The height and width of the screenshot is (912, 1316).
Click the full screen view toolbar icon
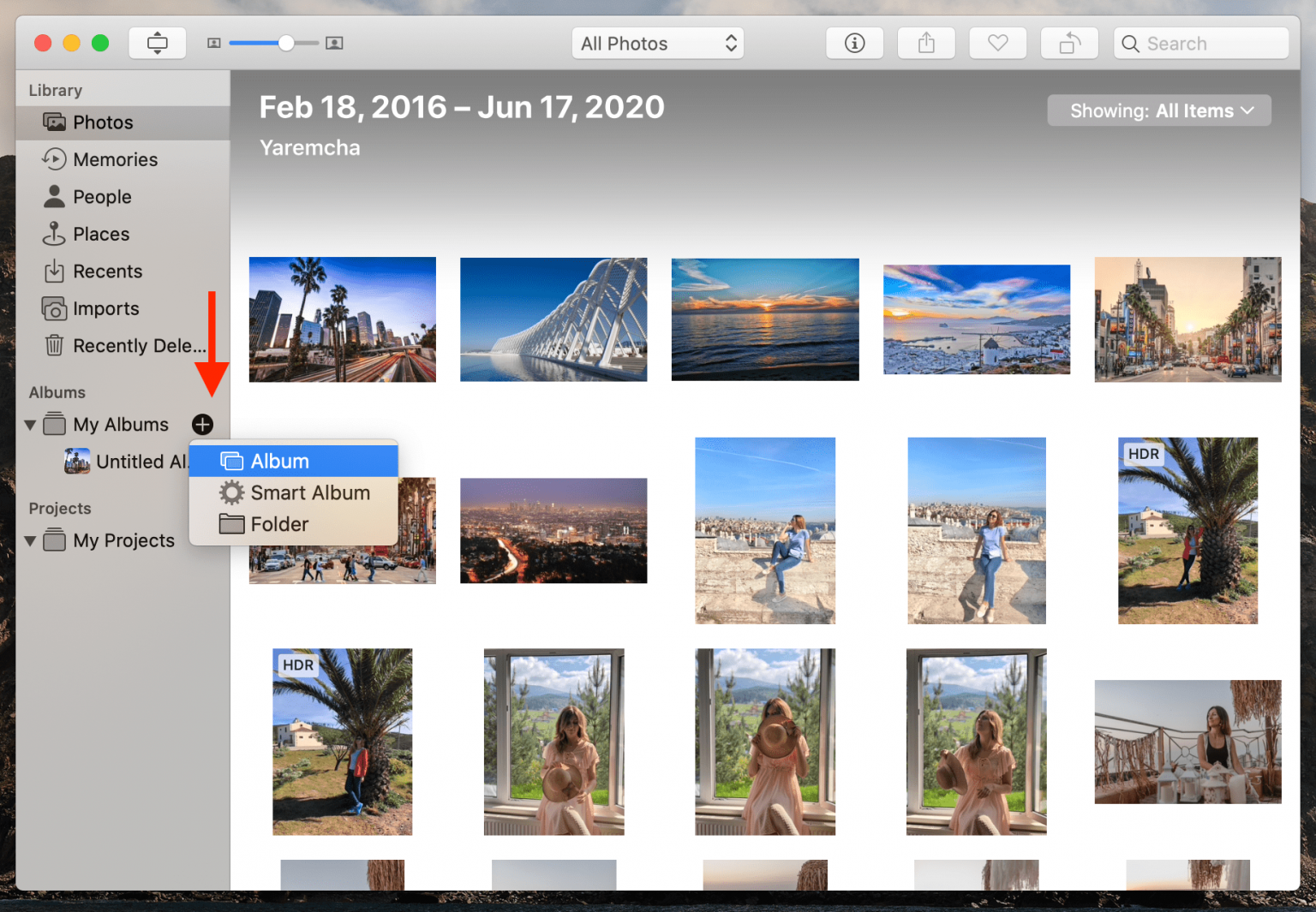[x=158, y=42]
